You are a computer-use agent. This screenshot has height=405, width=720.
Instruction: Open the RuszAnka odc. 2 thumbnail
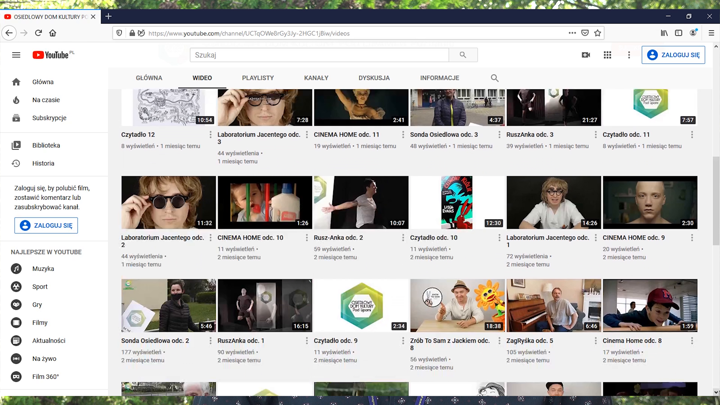(x=361, y=202)
